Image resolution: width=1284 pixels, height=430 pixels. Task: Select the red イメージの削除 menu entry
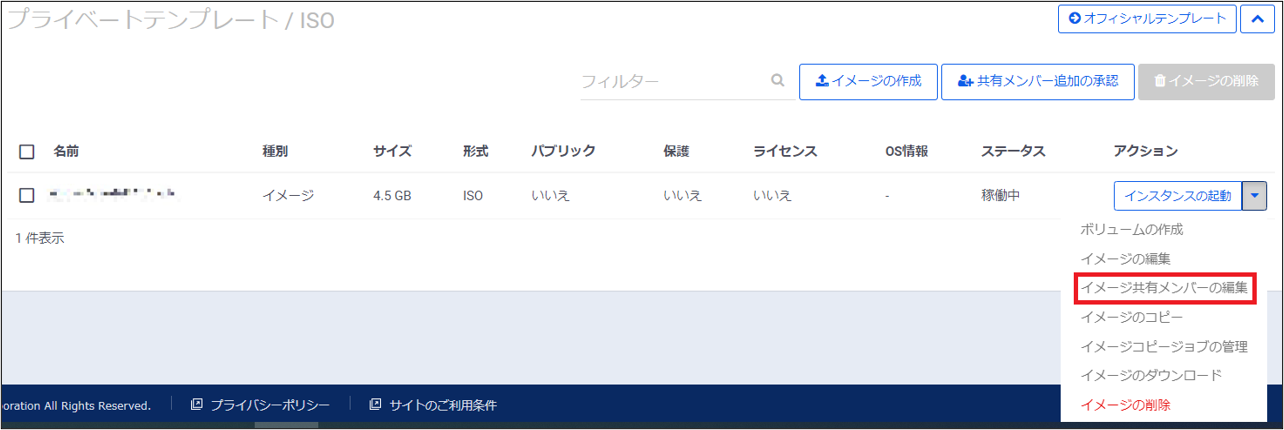coord(1125,405)
